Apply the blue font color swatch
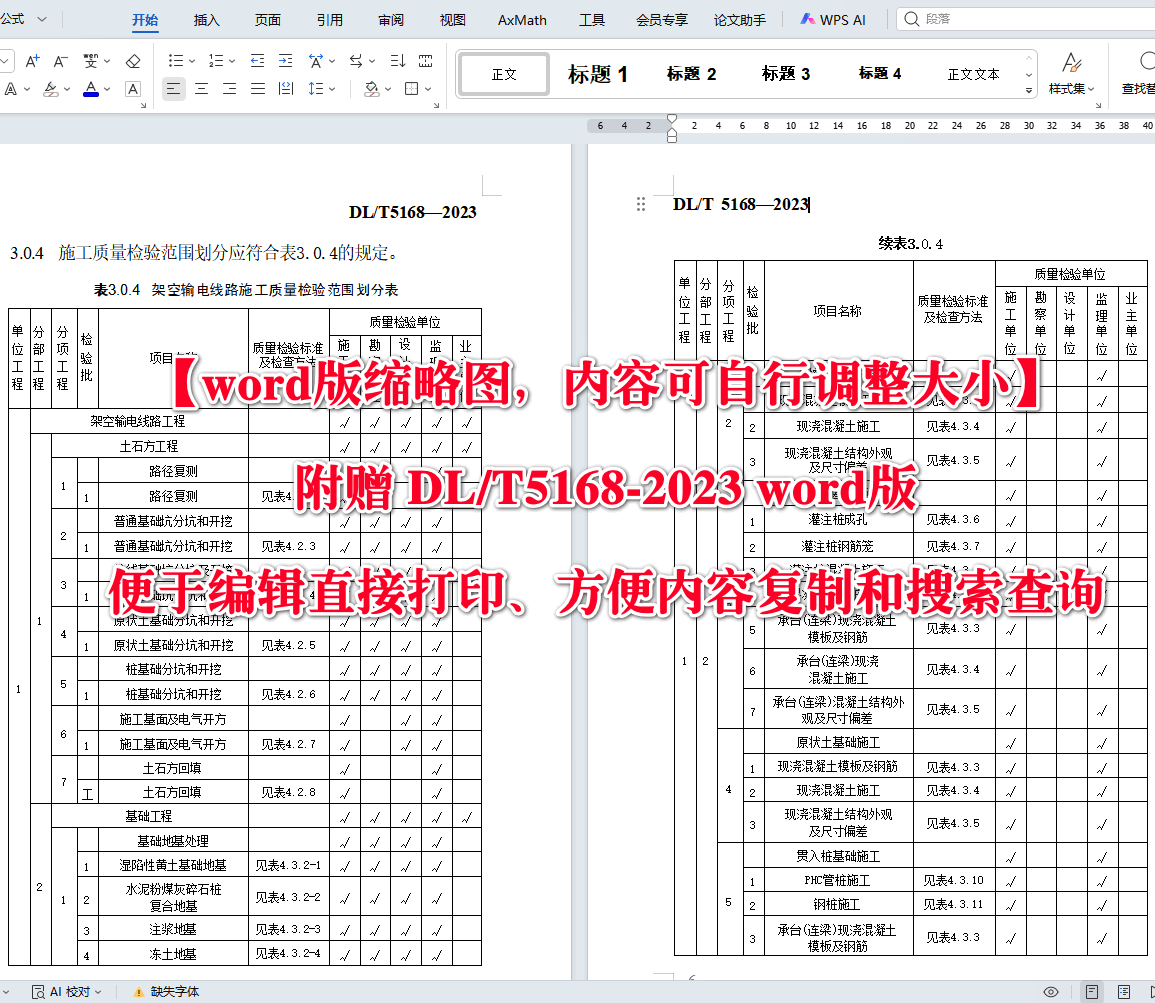The height and width of the screenshot is (1003, 1155). tap(91, 89)
